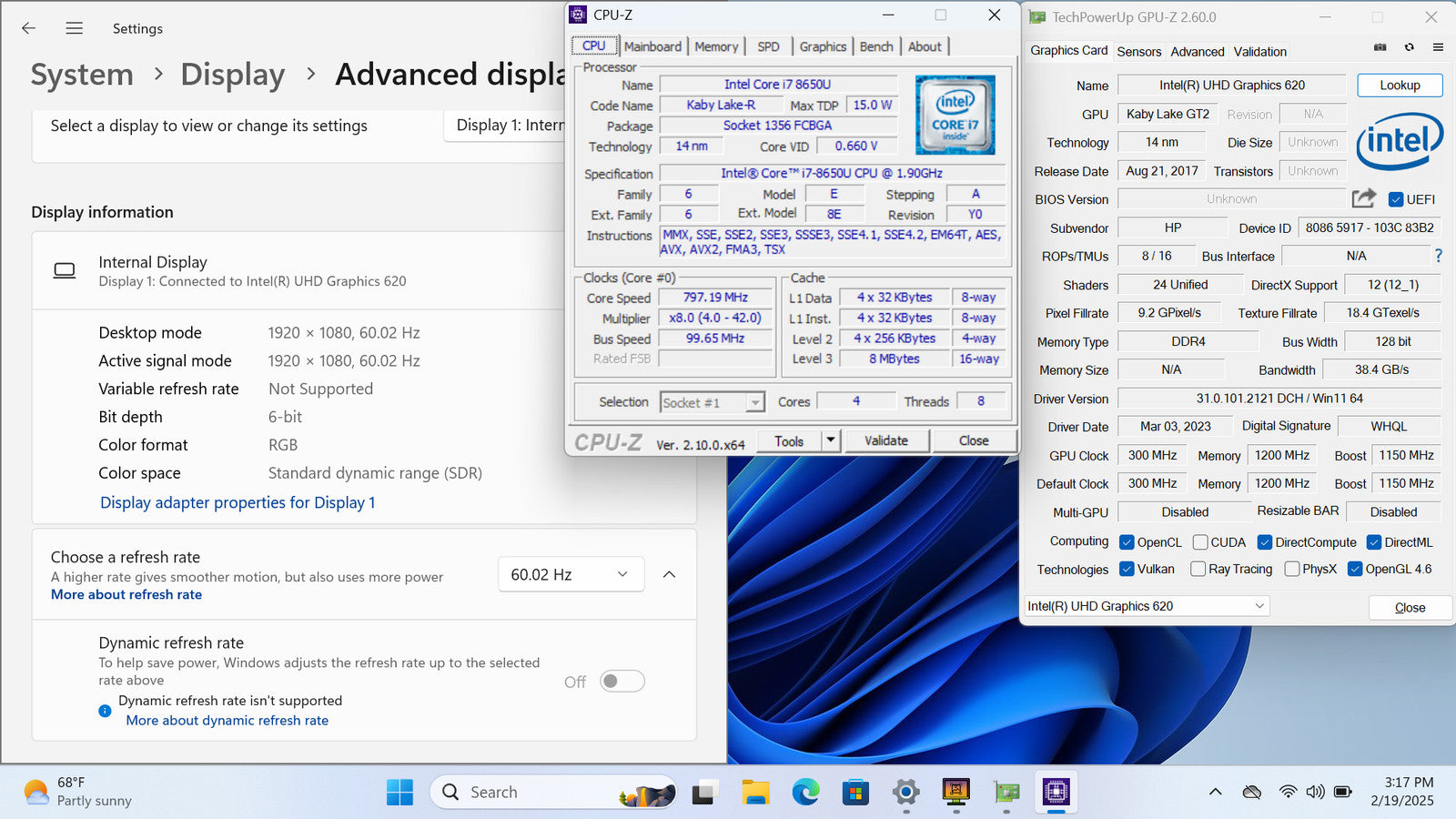Open the Settings navigation hamburger menu

point(75,28)
